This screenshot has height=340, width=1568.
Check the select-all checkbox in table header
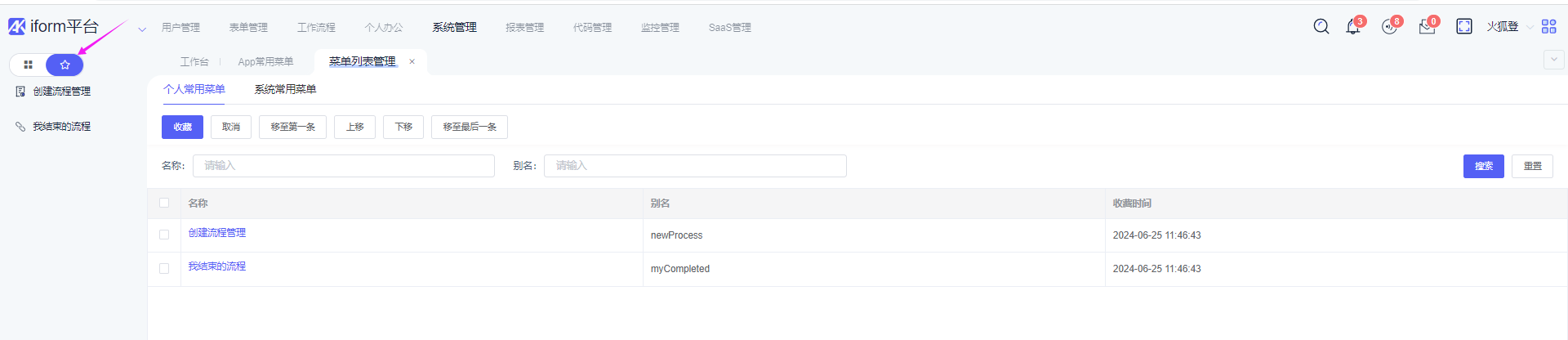point(164,203)
